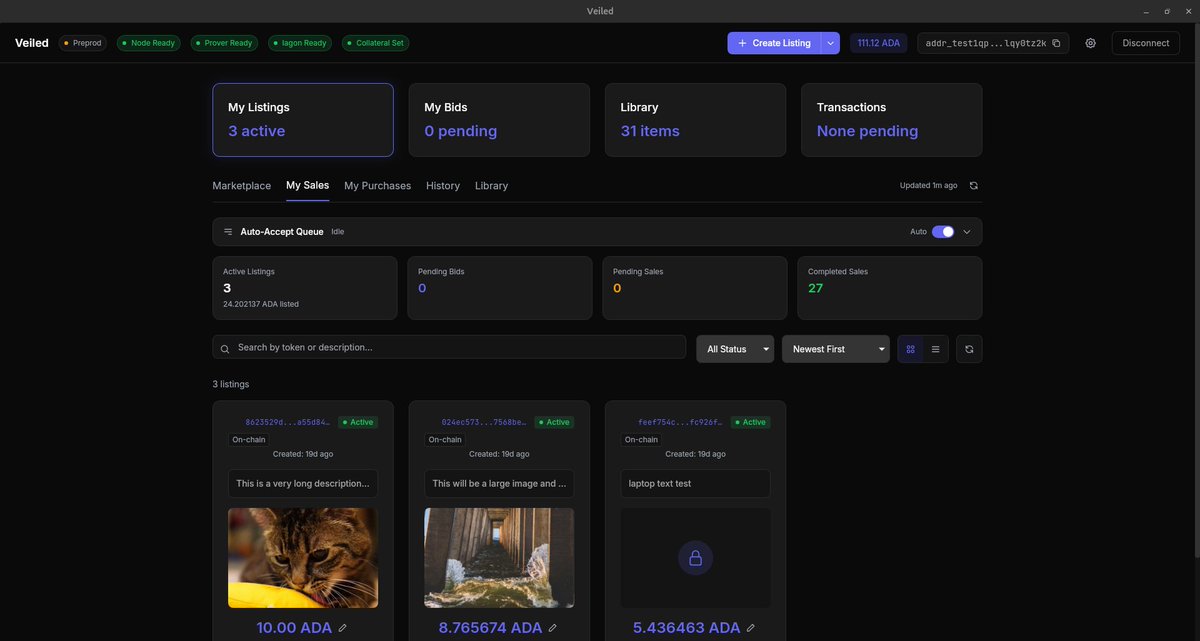The width and height of the screenshot is (1200, 641).
Task: Edit price of 5.436463 ADA listing
Action: [x=751, y=628]
